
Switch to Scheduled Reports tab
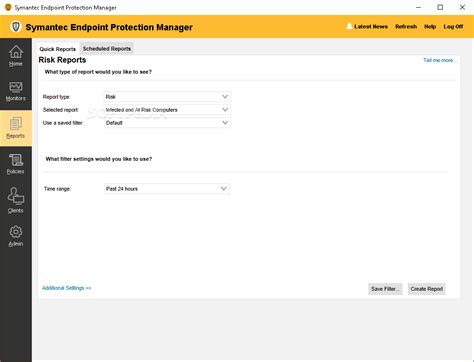coord(107,49)
